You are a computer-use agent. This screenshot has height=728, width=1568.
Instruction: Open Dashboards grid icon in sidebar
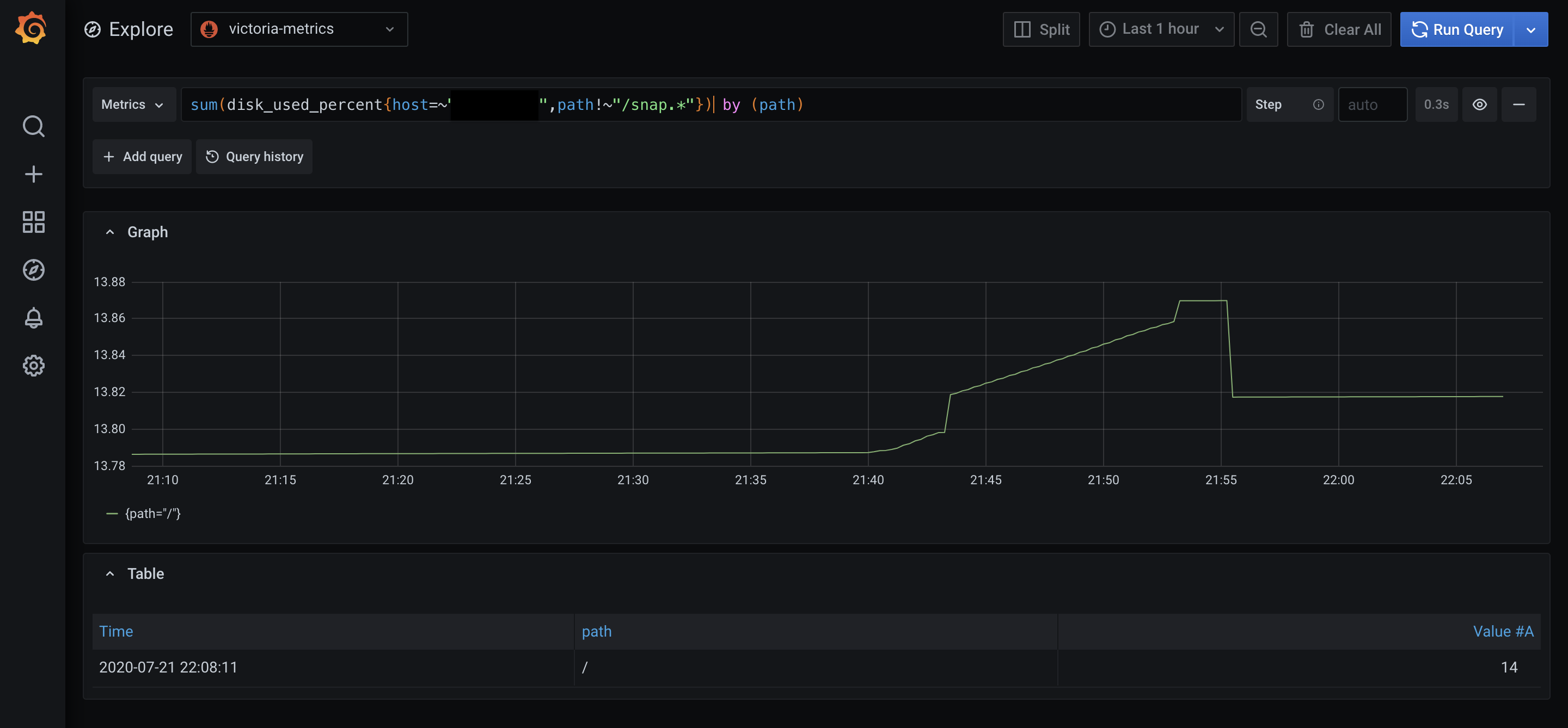pos(33,222)
